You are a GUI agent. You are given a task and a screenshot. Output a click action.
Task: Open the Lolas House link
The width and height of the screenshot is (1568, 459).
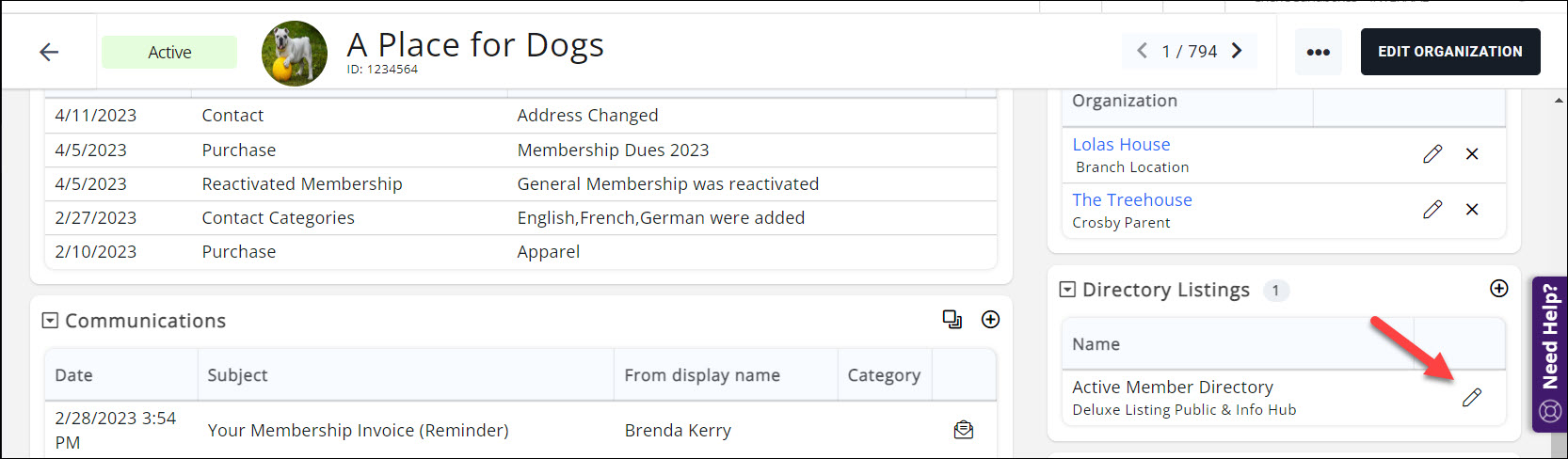pos(1121,144)
